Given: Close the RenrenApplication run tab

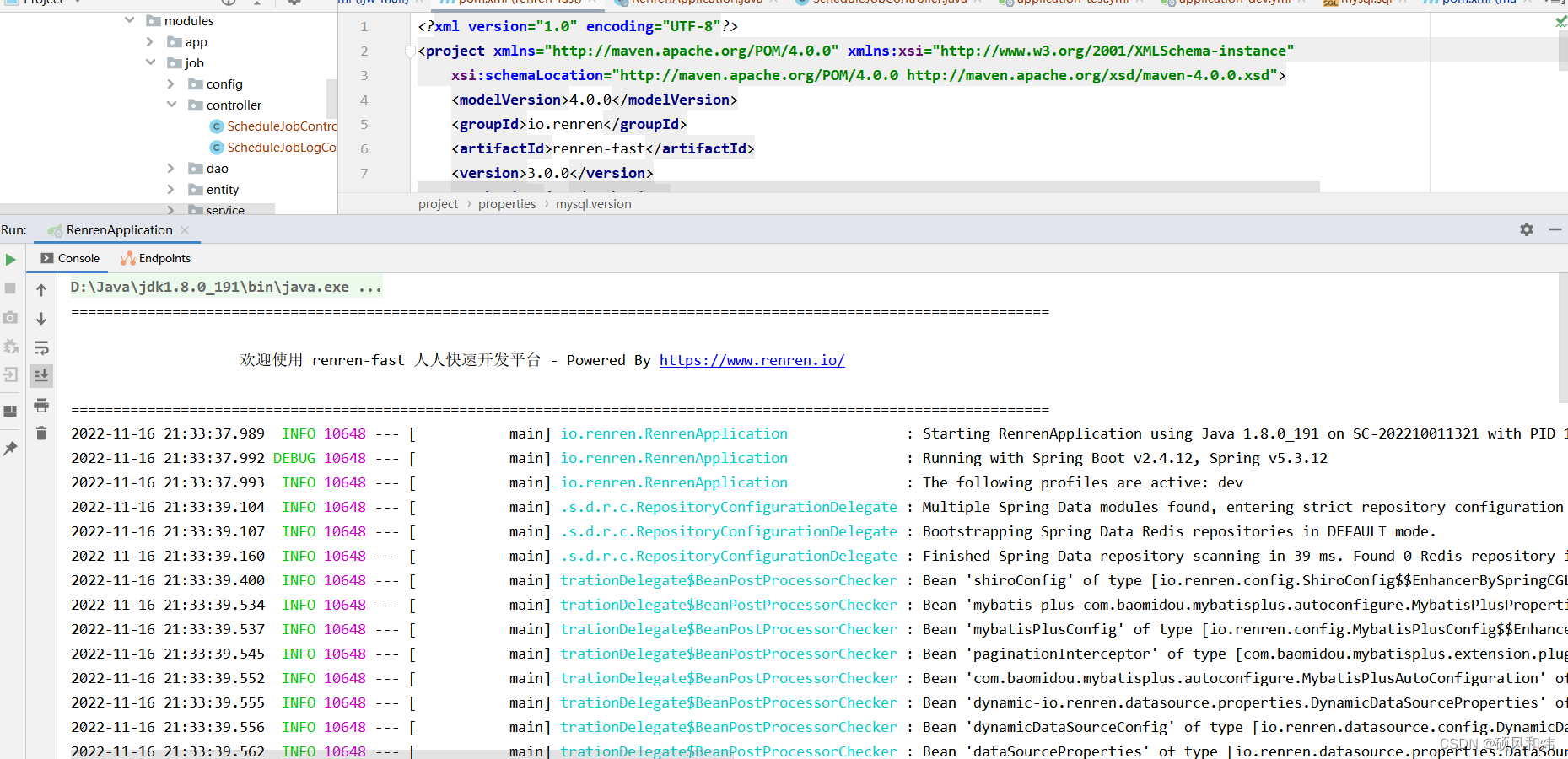Looking at the screenshot, I should coord(185,230).
